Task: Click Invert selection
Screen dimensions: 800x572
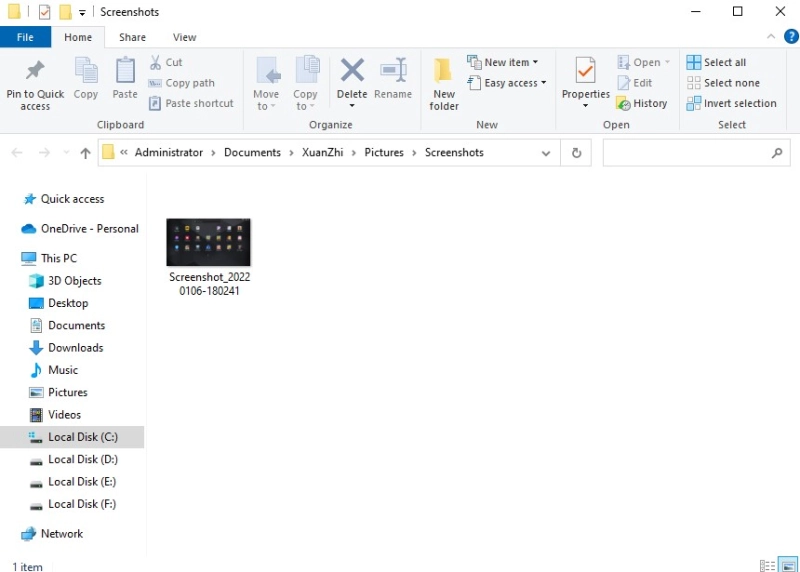Action: 732,104
